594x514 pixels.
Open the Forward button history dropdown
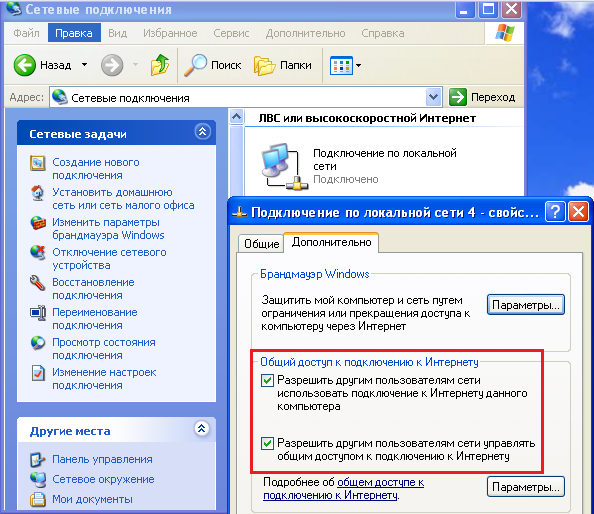[x=135, y=65]
